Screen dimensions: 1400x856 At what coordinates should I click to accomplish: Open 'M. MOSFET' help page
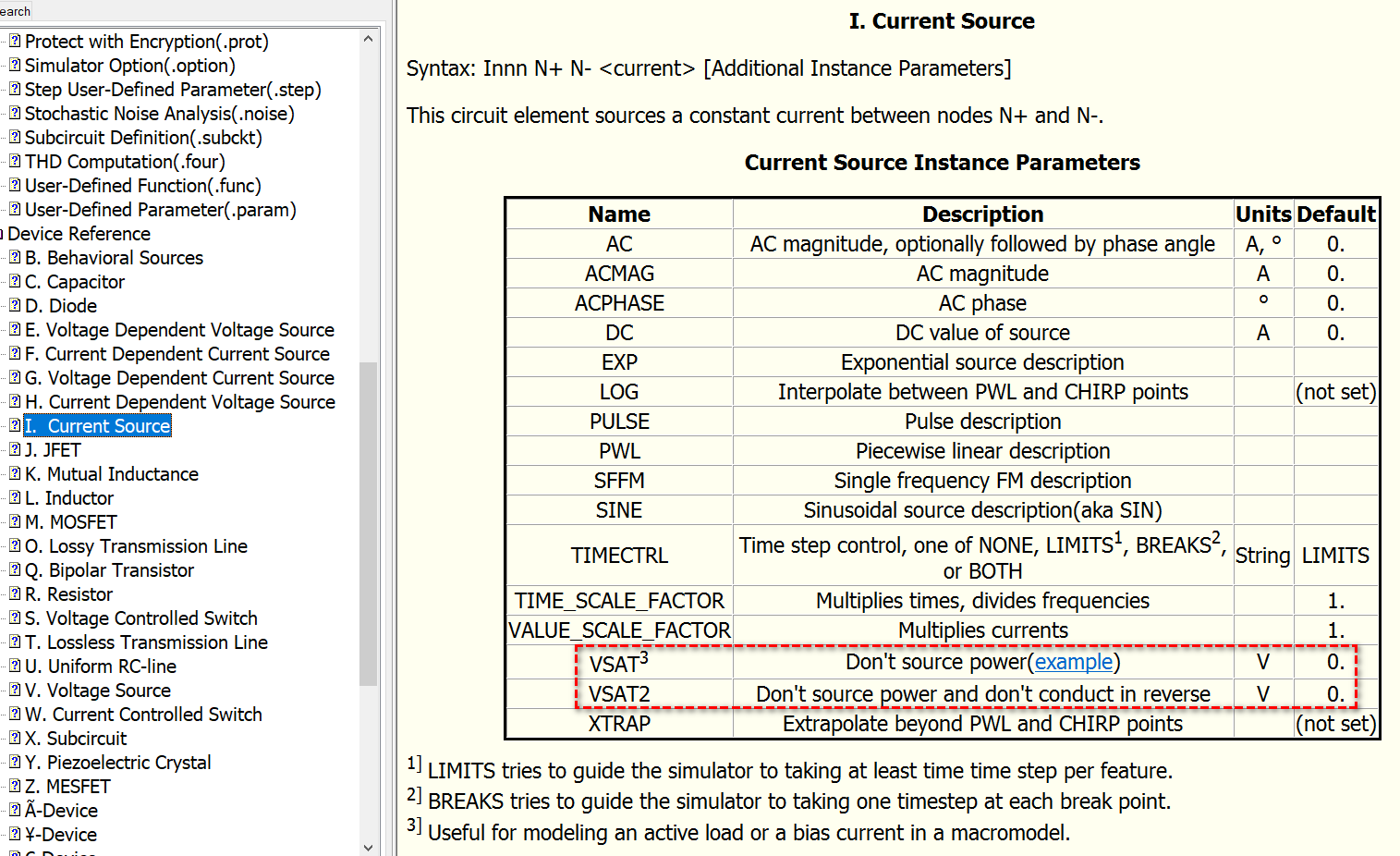(71, 522)
